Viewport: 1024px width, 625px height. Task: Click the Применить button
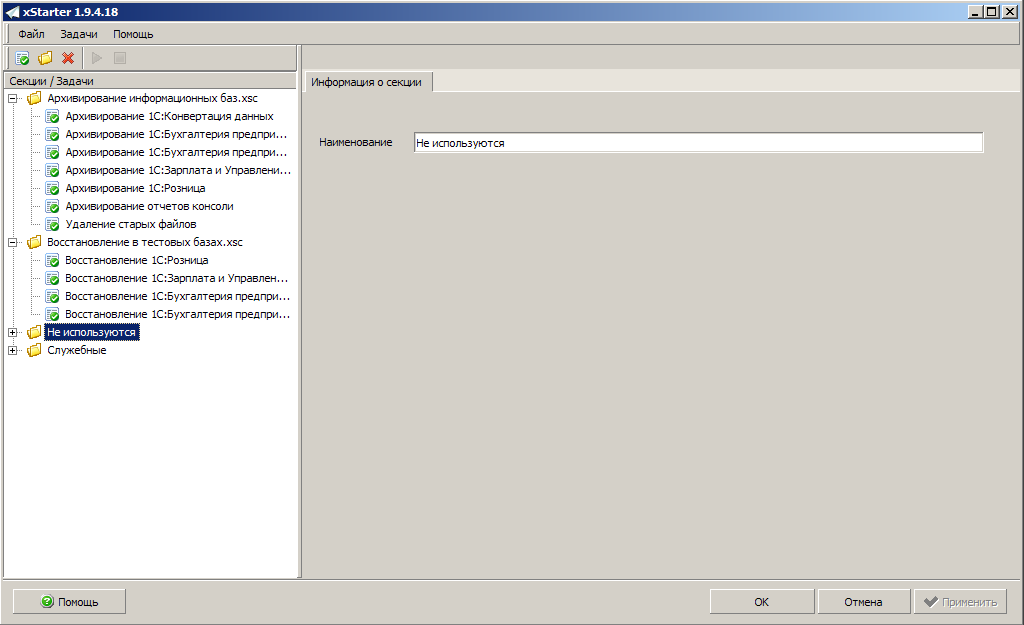(960, 601)
